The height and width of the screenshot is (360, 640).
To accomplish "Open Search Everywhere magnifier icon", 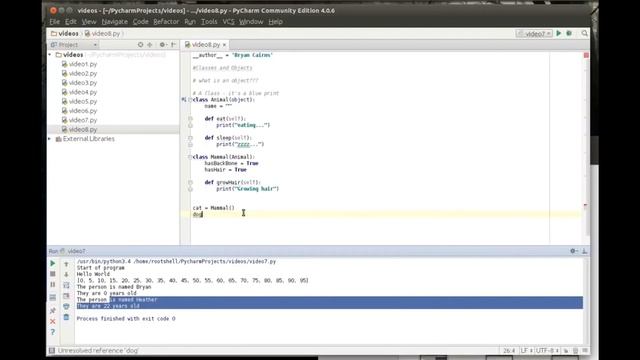I will pyautogui.click(x=584, y=33).
